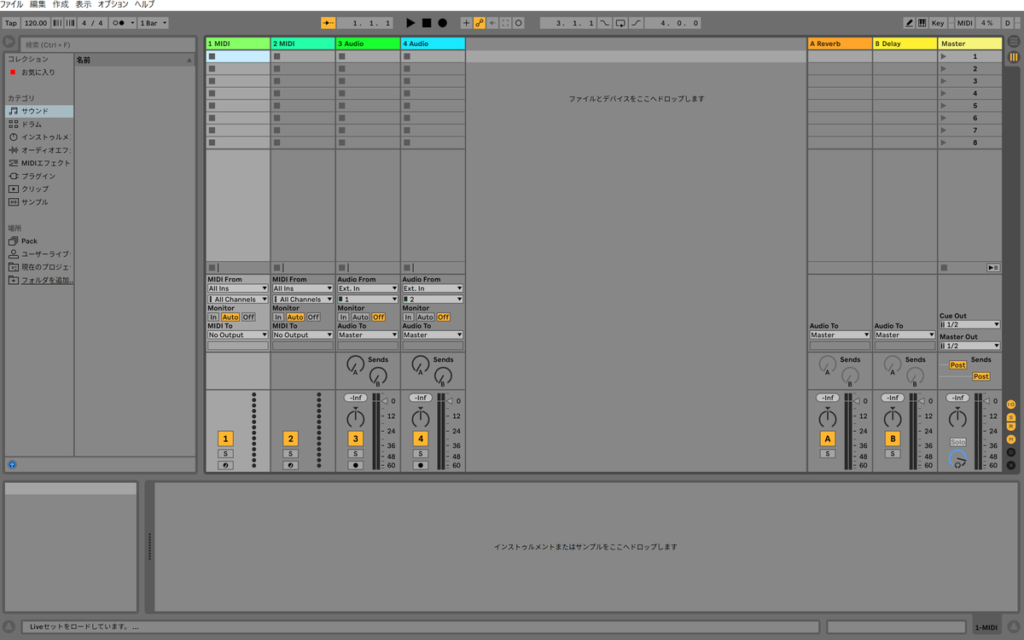Screen dimensions: 1024x640
Task: Open the 表示 (View) menu
Action: coord(83,5)
